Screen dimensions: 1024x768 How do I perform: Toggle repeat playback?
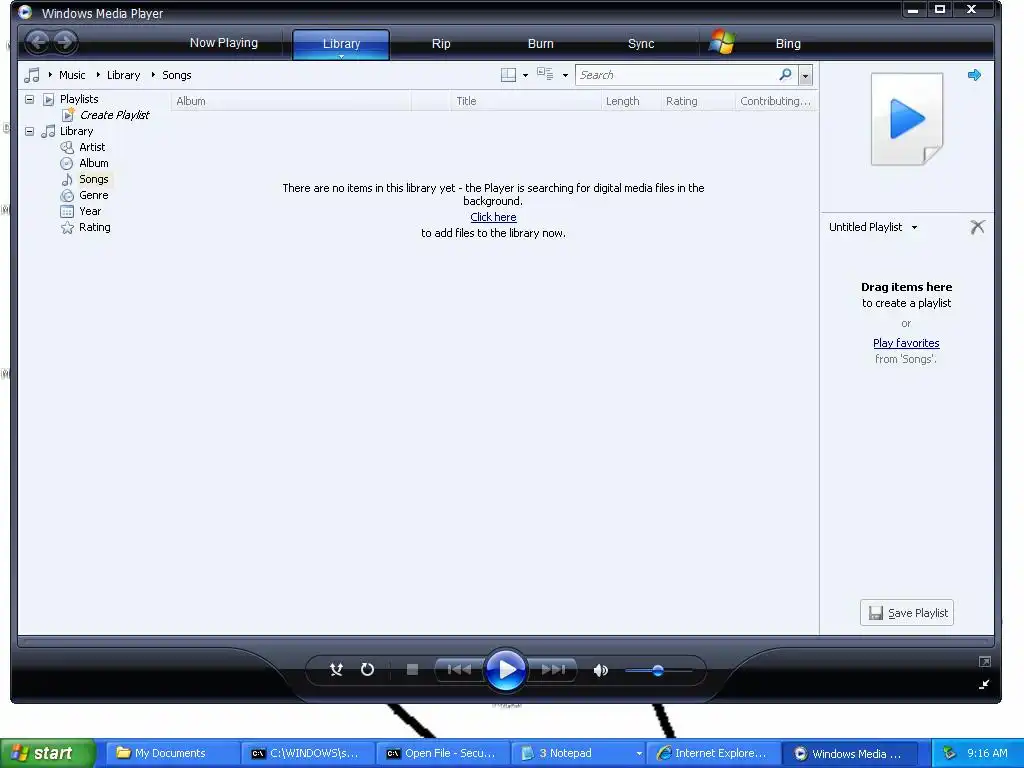click(368, 669)
